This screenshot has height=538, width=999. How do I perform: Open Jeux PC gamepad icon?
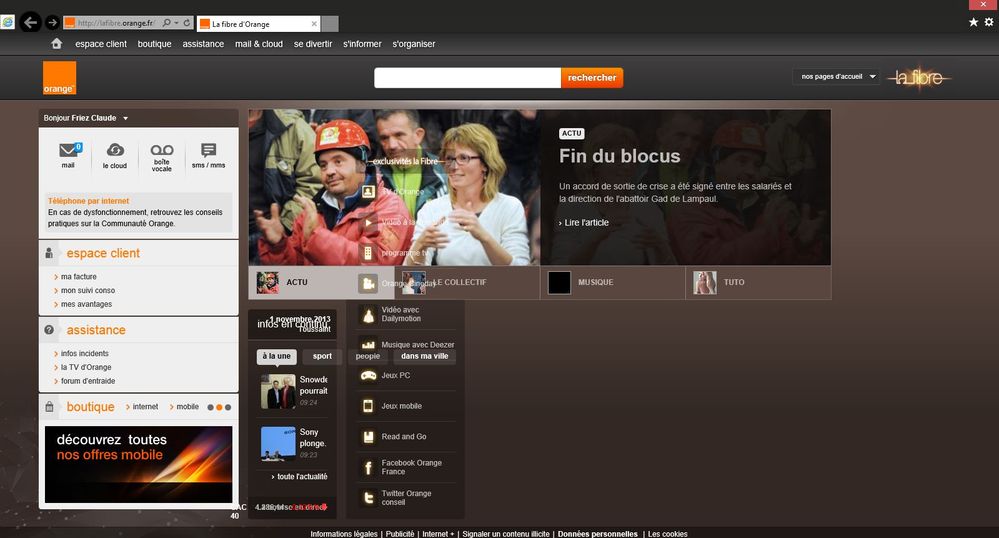click(368, 375)
